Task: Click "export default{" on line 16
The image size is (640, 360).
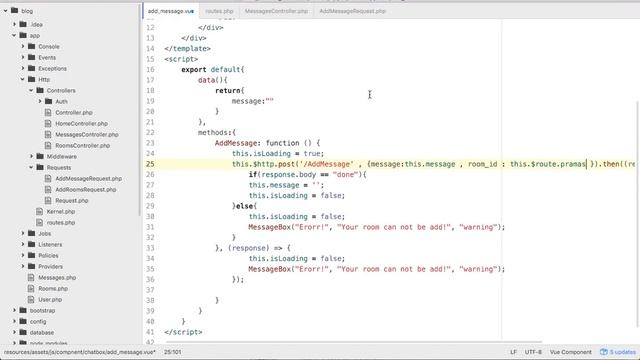Action: [213, 70]
